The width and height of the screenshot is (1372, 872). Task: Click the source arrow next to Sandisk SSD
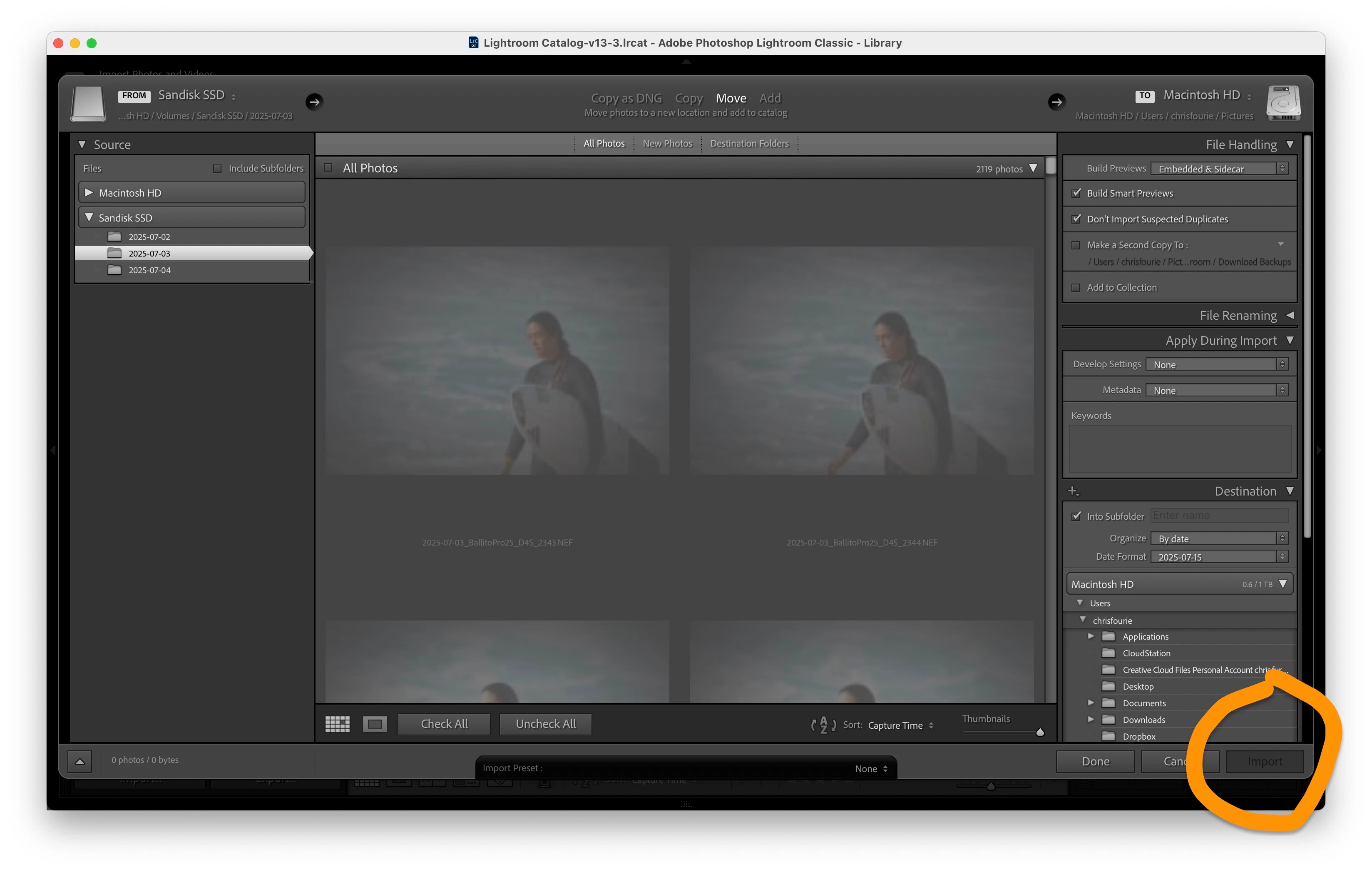[314, 102]
